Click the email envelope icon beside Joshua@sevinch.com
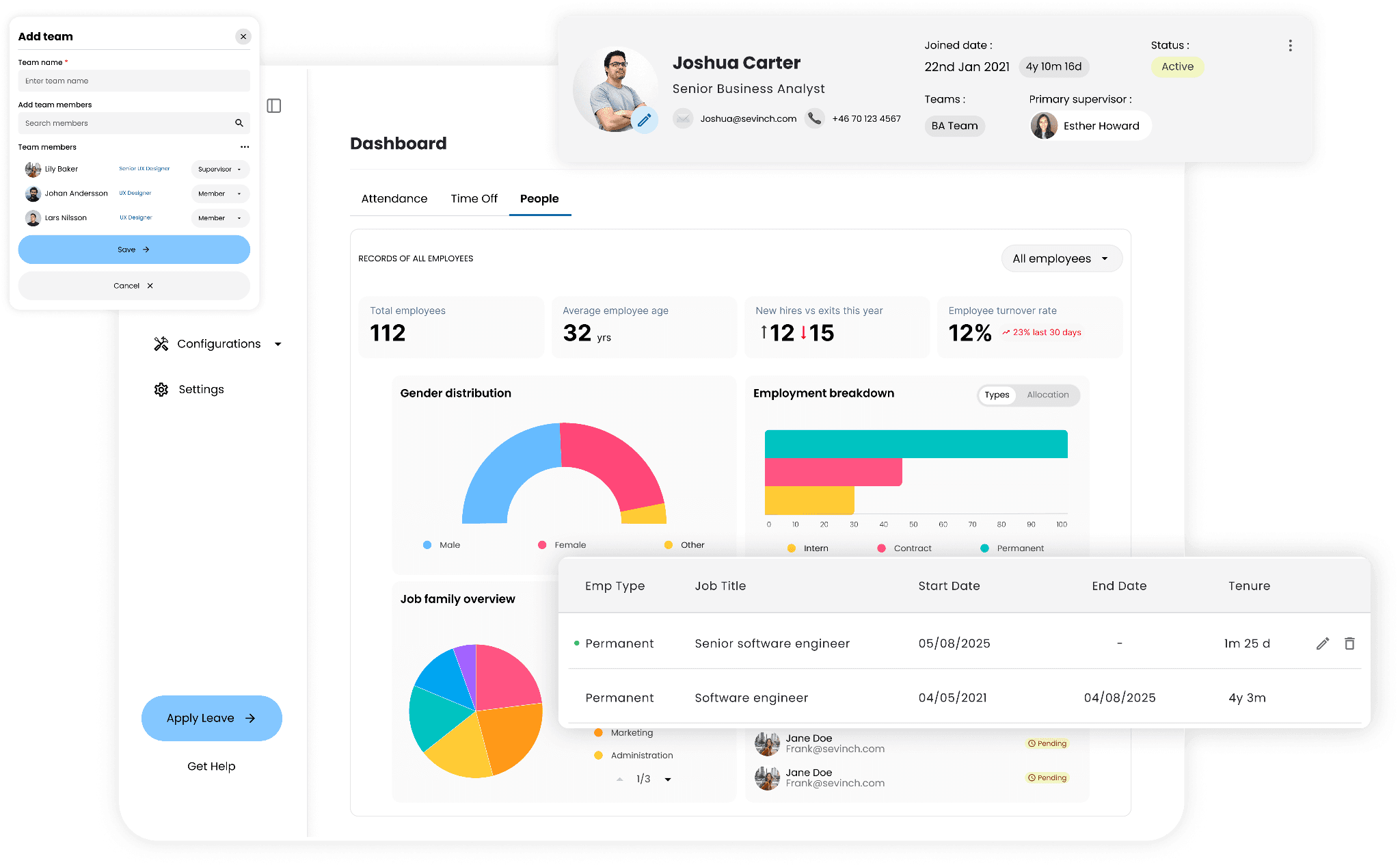Image resolution: width=1400 pixels, height=865 pixels. coord(683,118)
